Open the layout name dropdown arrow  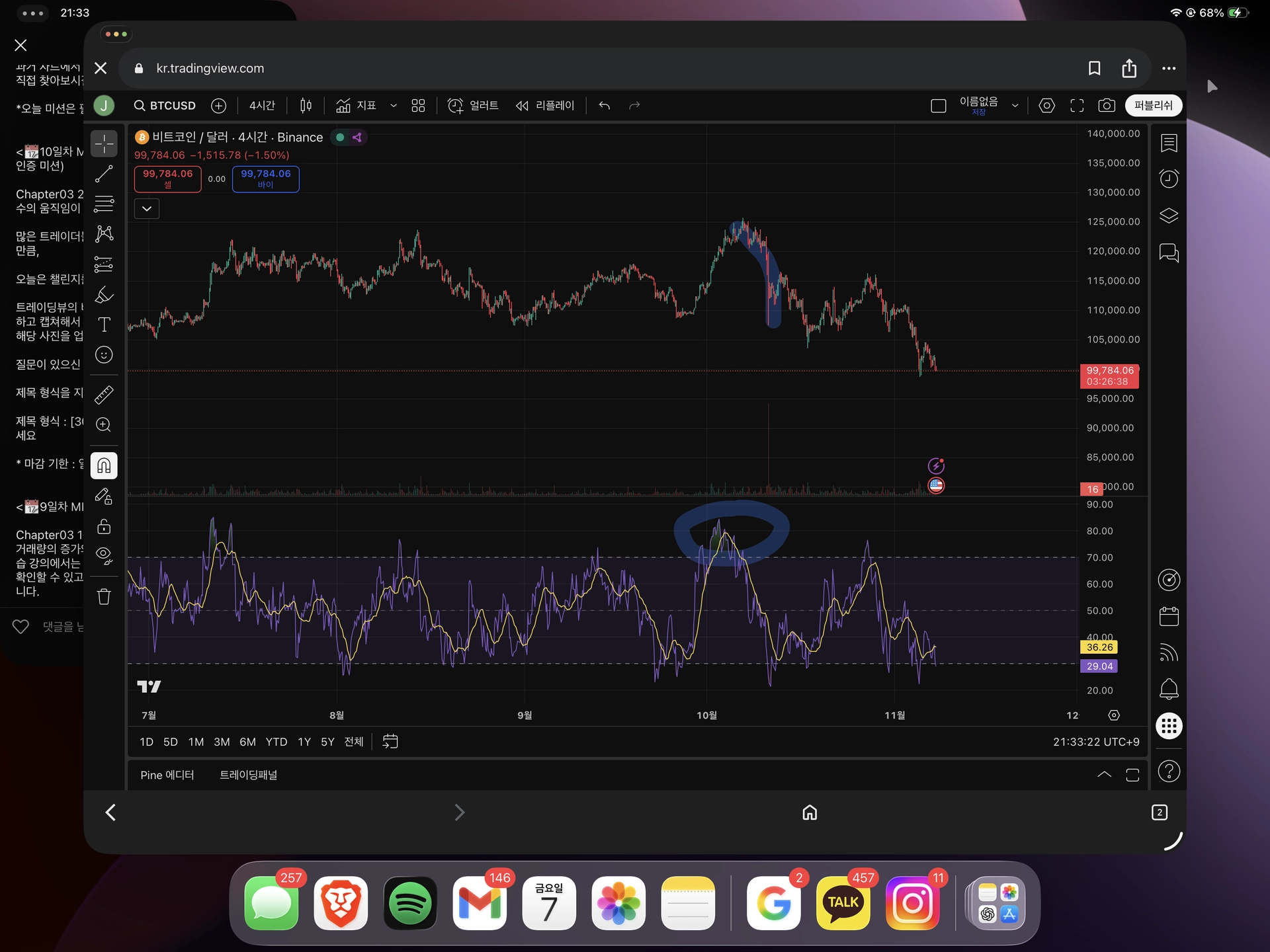(x=1015, y=106)
